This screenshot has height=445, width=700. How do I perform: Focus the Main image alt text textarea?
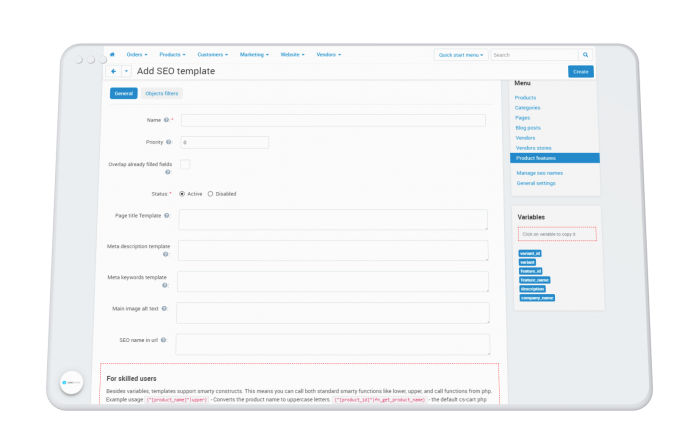(333, 313)
